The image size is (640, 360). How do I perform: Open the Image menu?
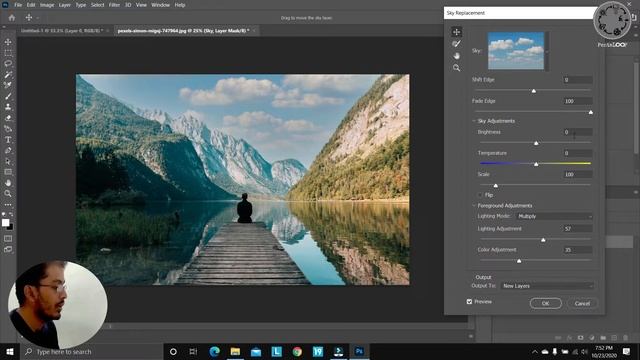click(47, 5)
